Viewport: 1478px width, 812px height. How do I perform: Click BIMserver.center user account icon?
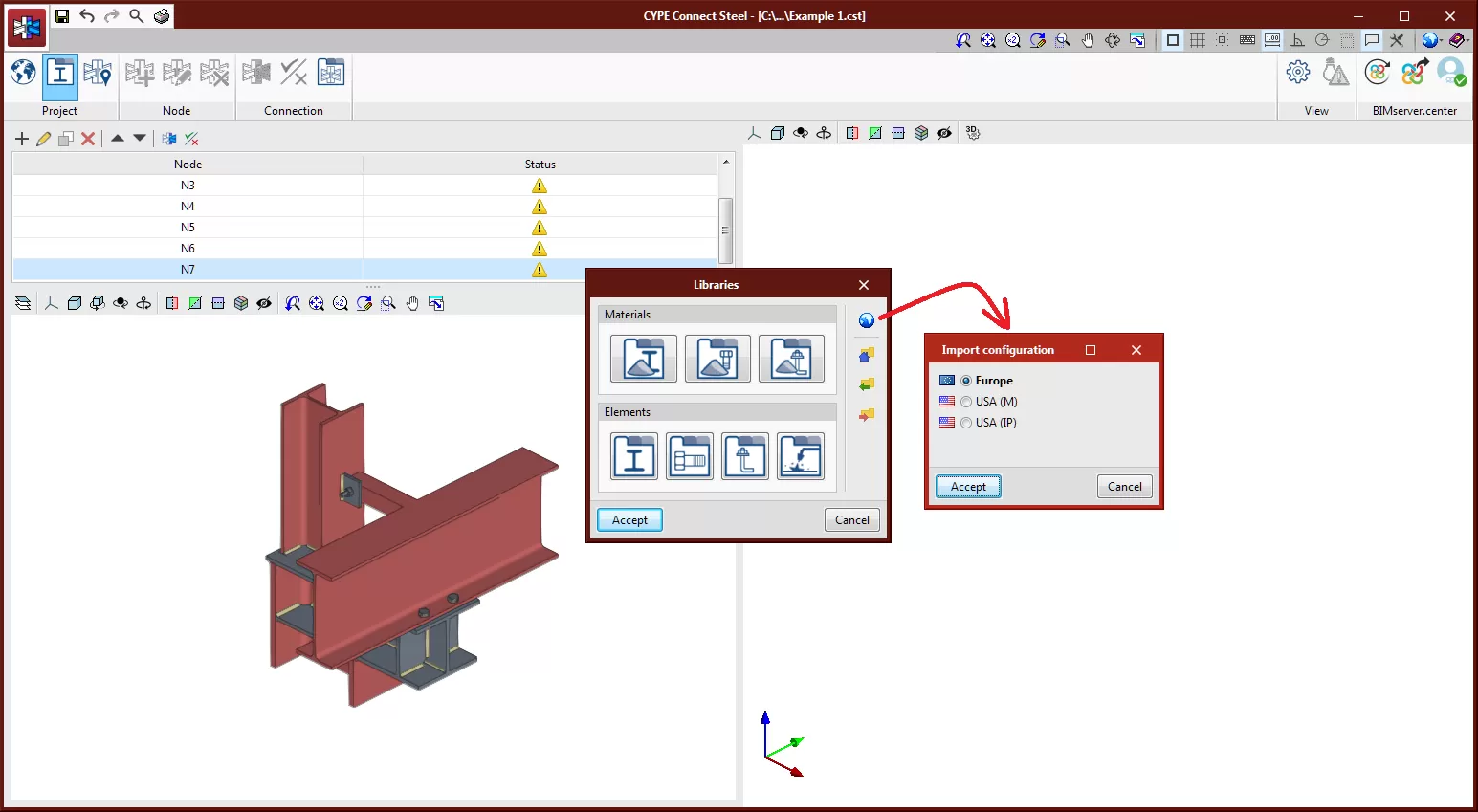[1451, 73]
